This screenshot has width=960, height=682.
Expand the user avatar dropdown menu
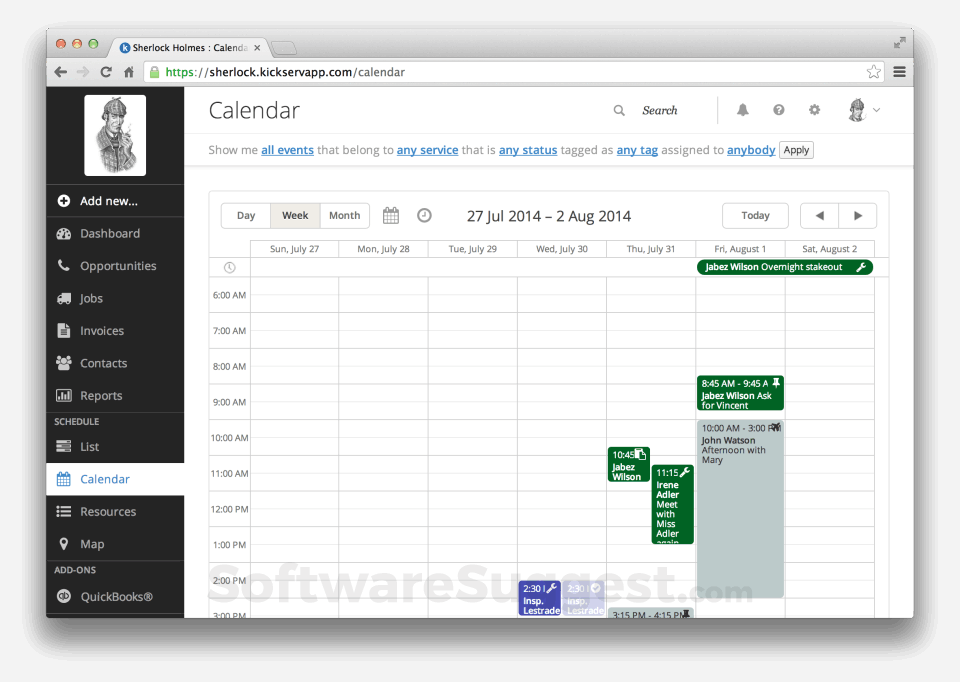click(864, 110)
